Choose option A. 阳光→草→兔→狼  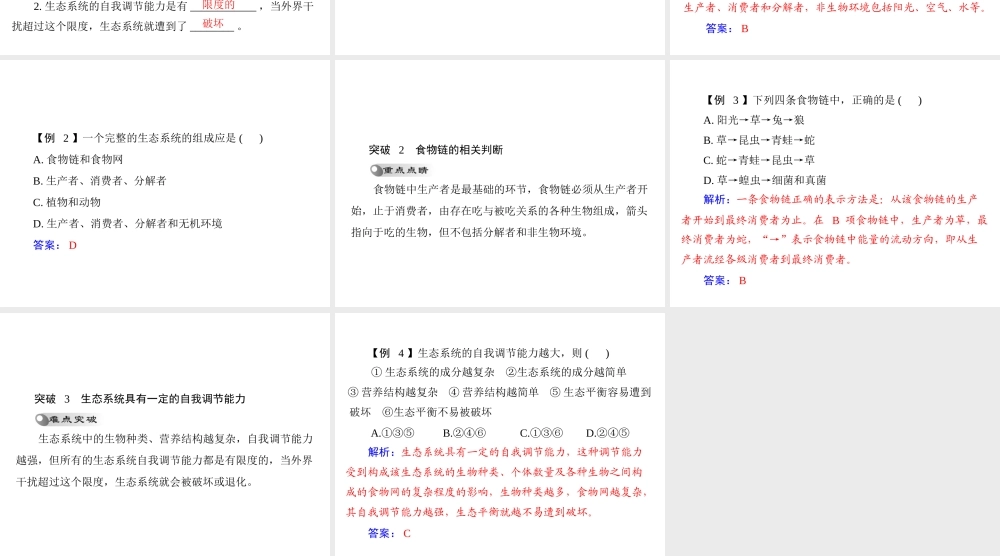tap(754, 120)
